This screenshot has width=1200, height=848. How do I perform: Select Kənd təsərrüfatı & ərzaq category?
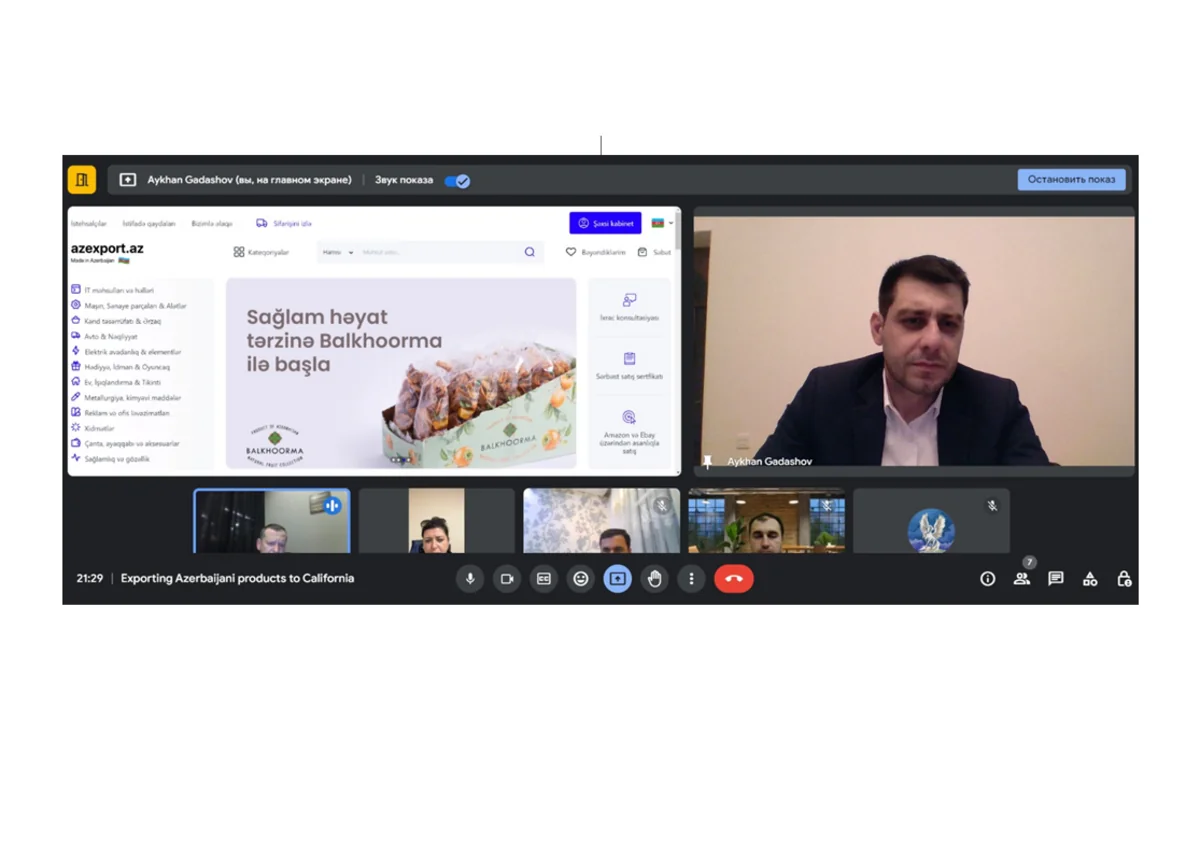click(x=116, y=321)
